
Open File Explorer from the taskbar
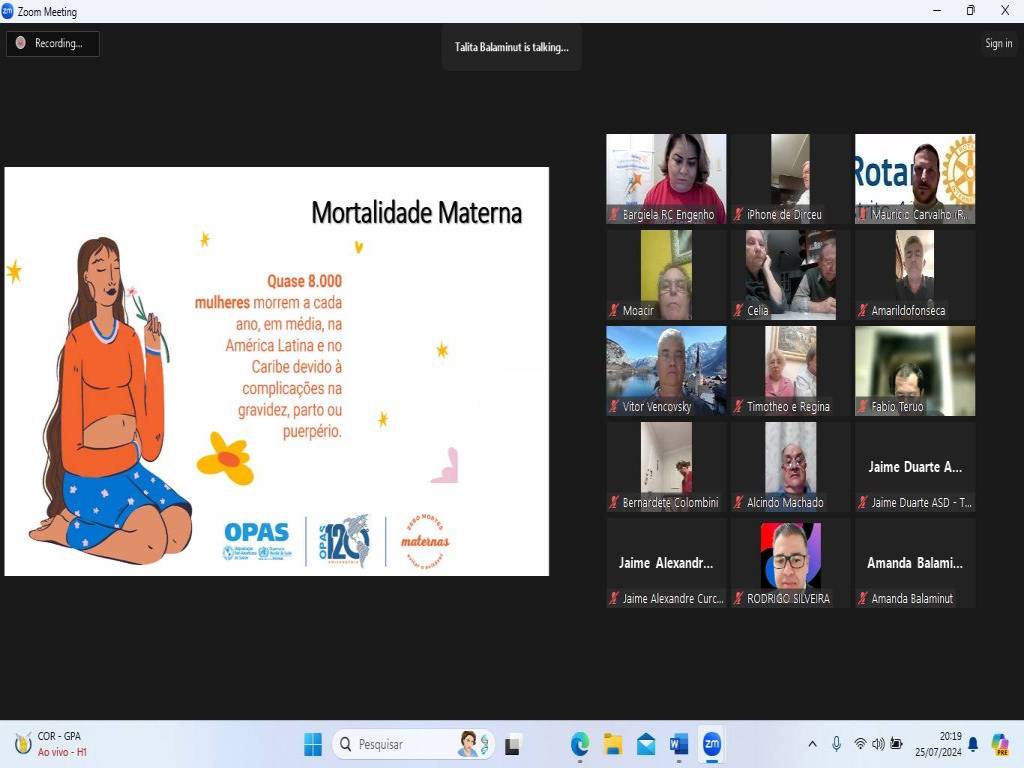[613, 744]
